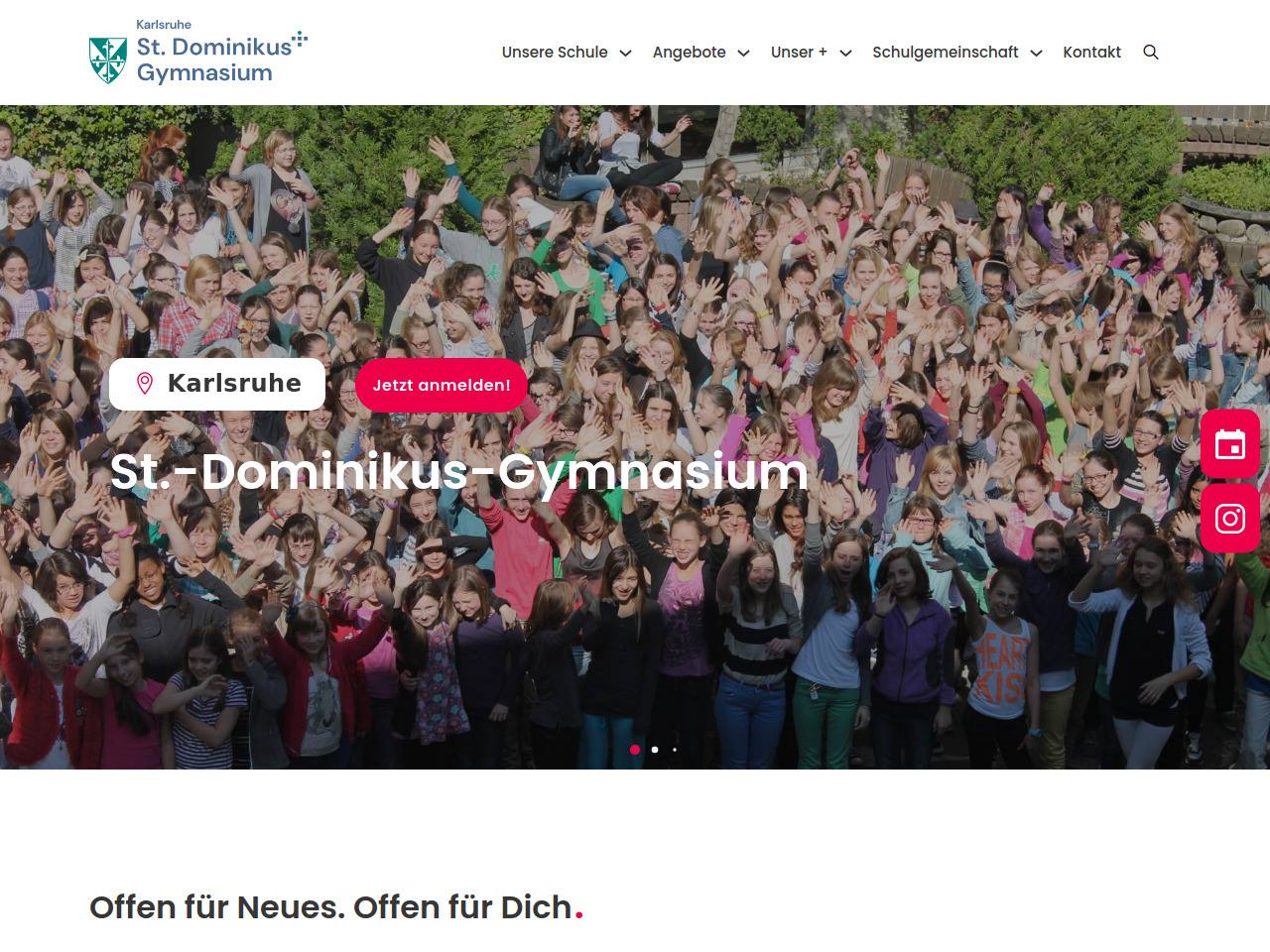1270x952 pixels.
Task: Select the first red slider dot
Action: 635,750
